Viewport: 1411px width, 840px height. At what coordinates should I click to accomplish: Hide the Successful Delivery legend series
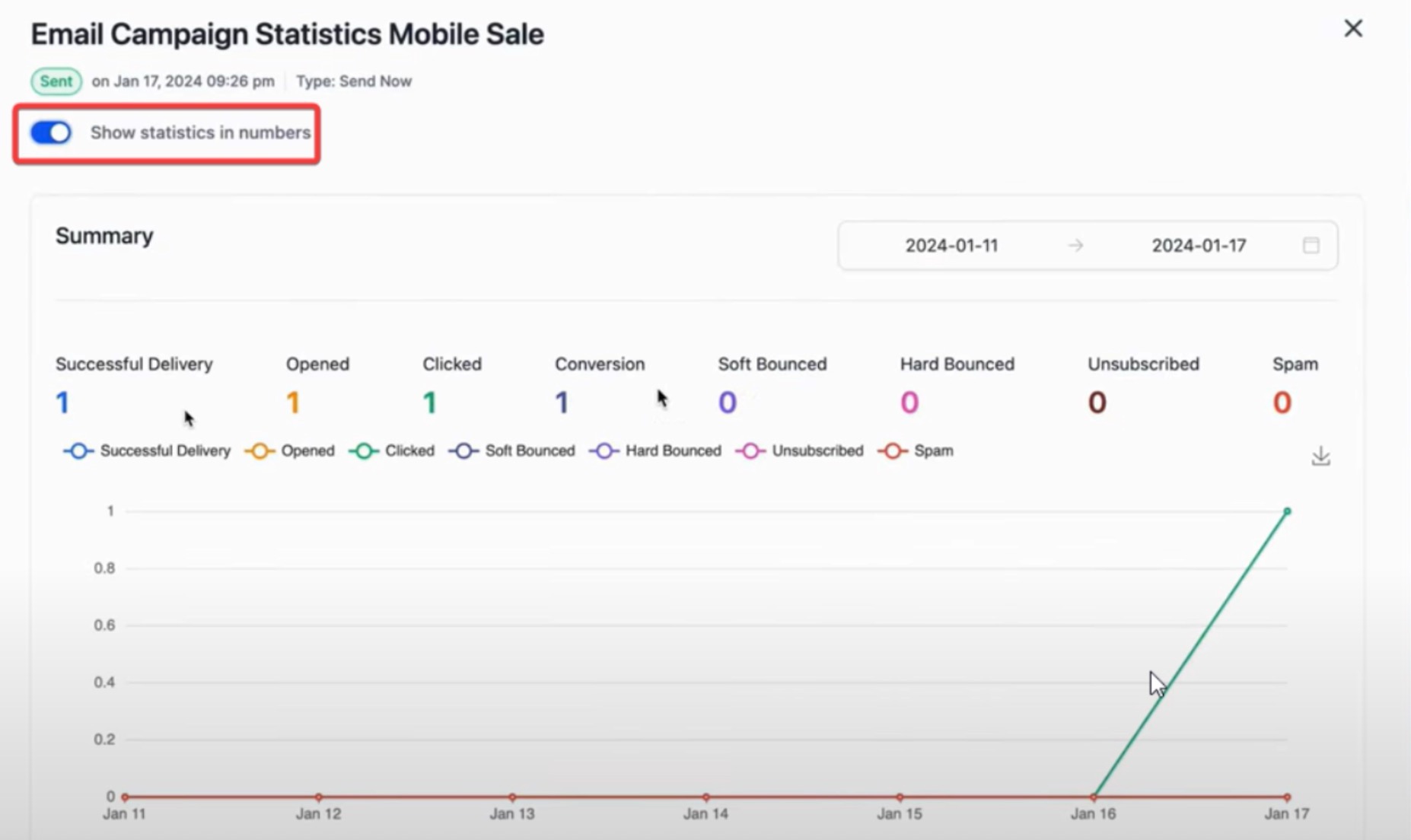click(148, 451)
